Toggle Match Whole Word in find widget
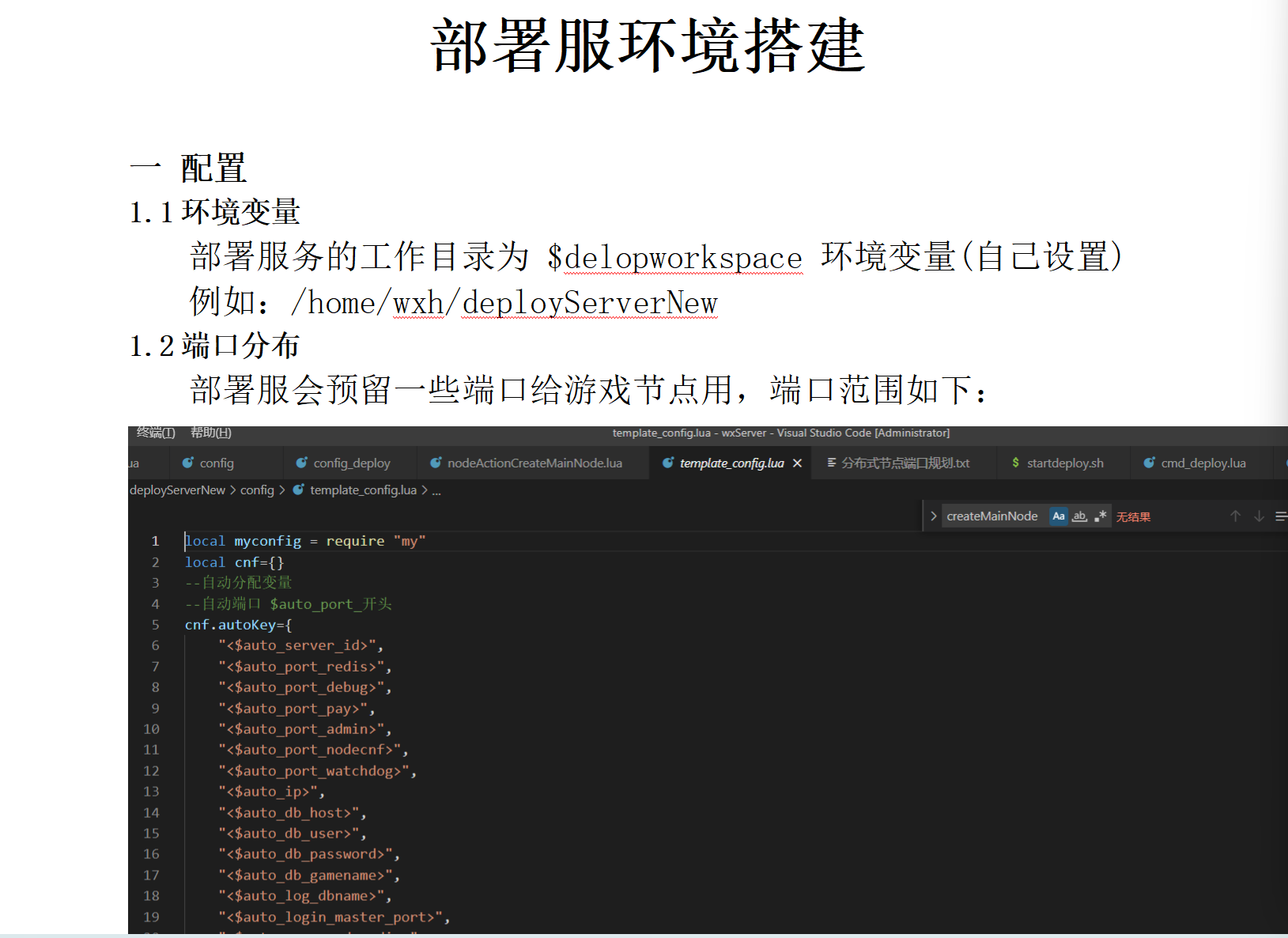The image size is (1288, 938). point(1080,516)
